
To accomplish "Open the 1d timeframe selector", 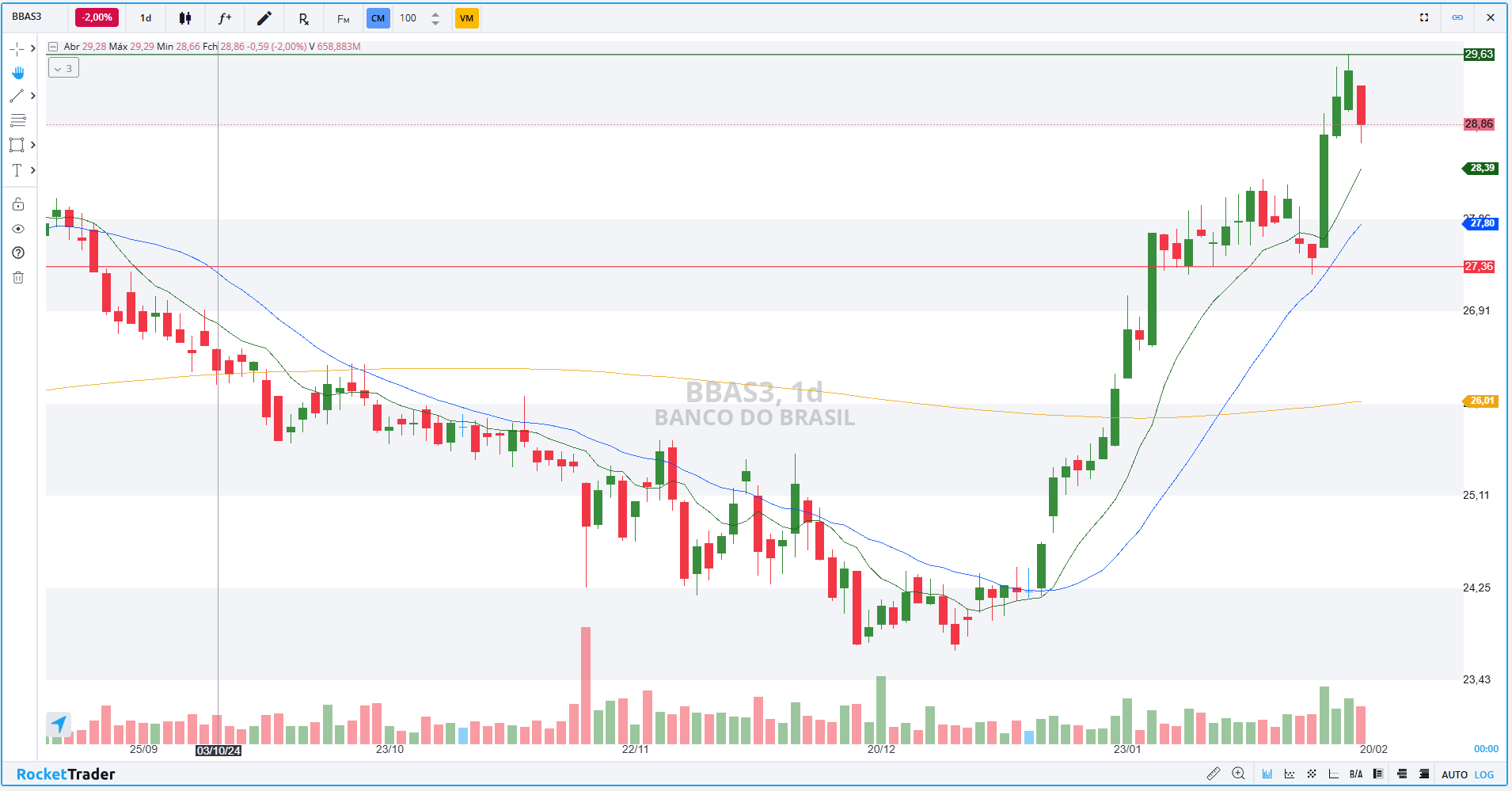I will click(146, 18).
